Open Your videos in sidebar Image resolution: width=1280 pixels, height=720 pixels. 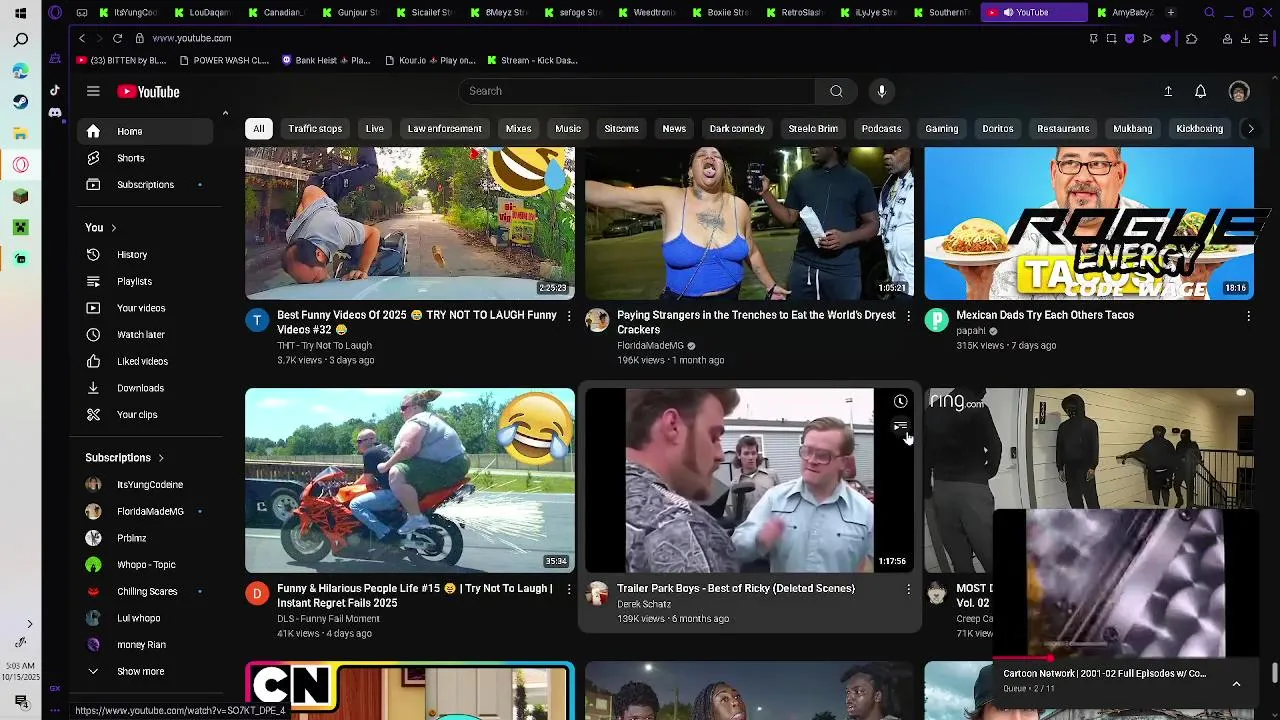pyautogui.click(x=145, y=308)
